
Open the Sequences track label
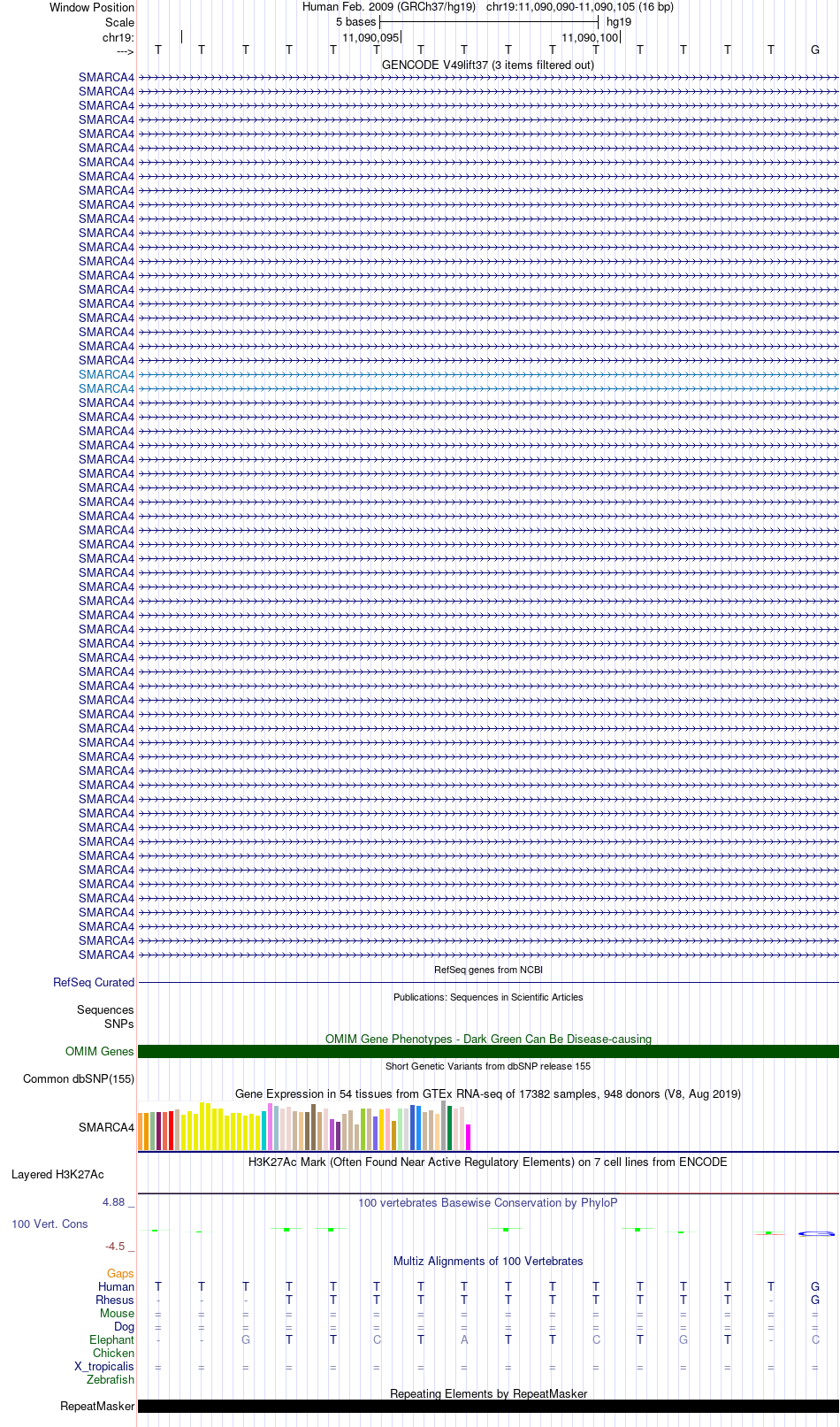click(x=105, y=1009)
